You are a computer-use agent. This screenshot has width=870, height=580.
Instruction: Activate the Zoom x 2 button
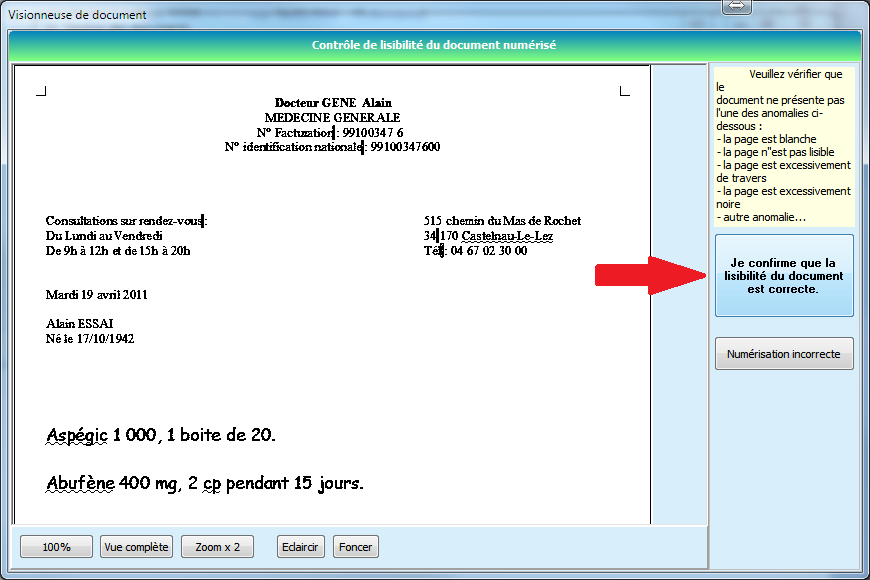click(218, 547)
